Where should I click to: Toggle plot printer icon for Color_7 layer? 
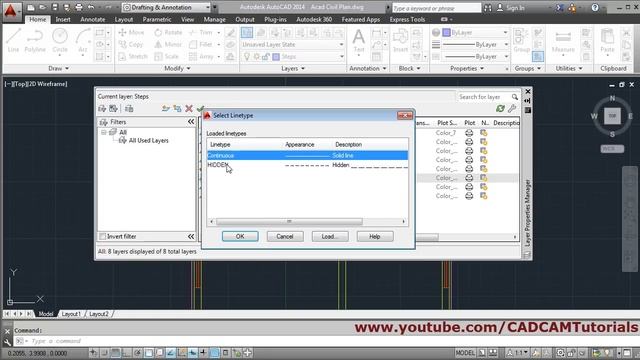(x=469, y=133)
